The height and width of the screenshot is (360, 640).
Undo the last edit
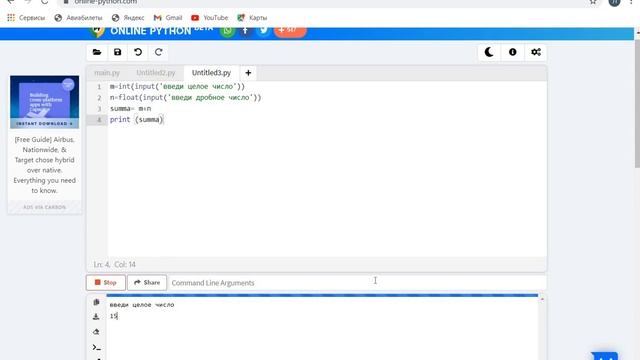click(138, 52)
